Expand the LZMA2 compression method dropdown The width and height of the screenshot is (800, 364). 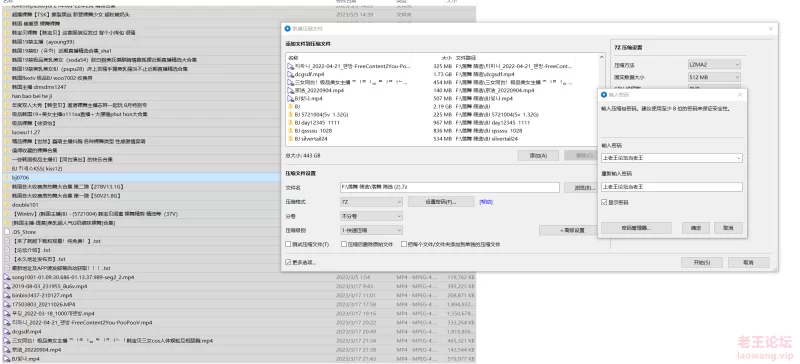[713, 65]
